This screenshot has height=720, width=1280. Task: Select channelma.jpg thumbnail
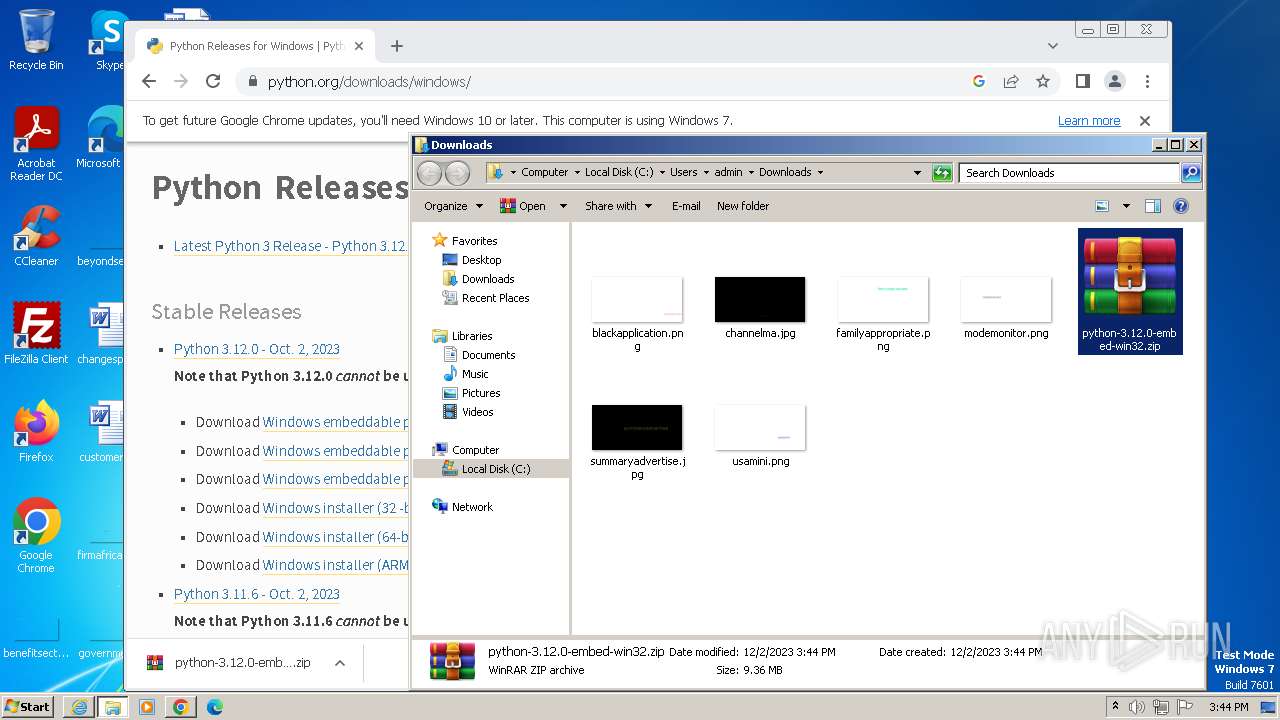pyautogui.click(x=760, y=300)
